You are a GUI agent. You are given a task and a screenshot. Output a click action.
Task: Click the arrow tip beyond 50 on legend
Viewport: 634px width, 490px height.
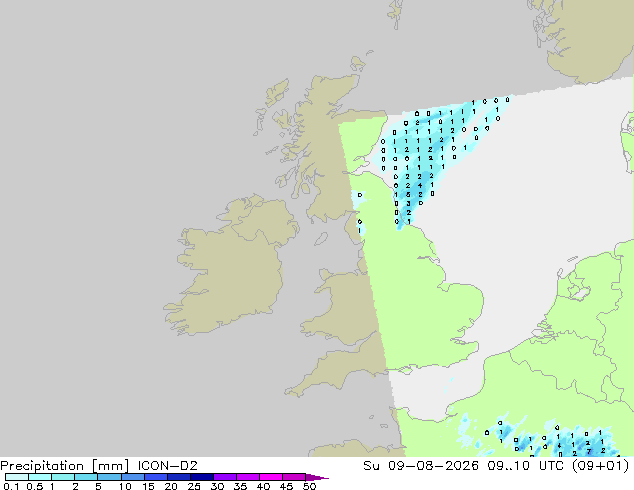pyautogui.click(x=317, y=477)
